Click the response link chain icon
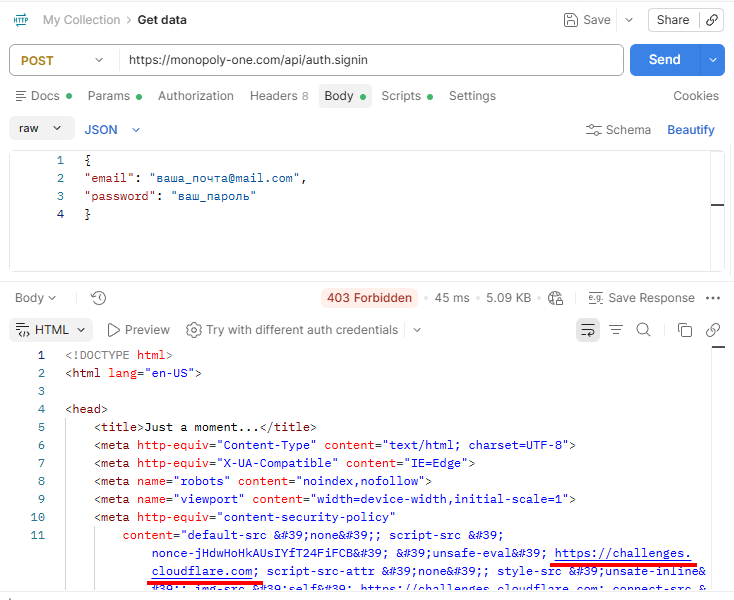 [712, 330]
